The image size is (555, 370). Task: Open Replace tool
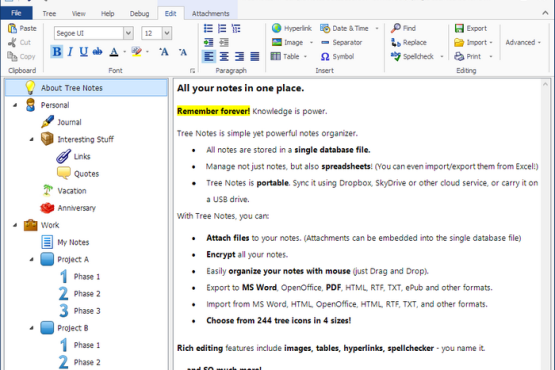click(x=409, y=42)
